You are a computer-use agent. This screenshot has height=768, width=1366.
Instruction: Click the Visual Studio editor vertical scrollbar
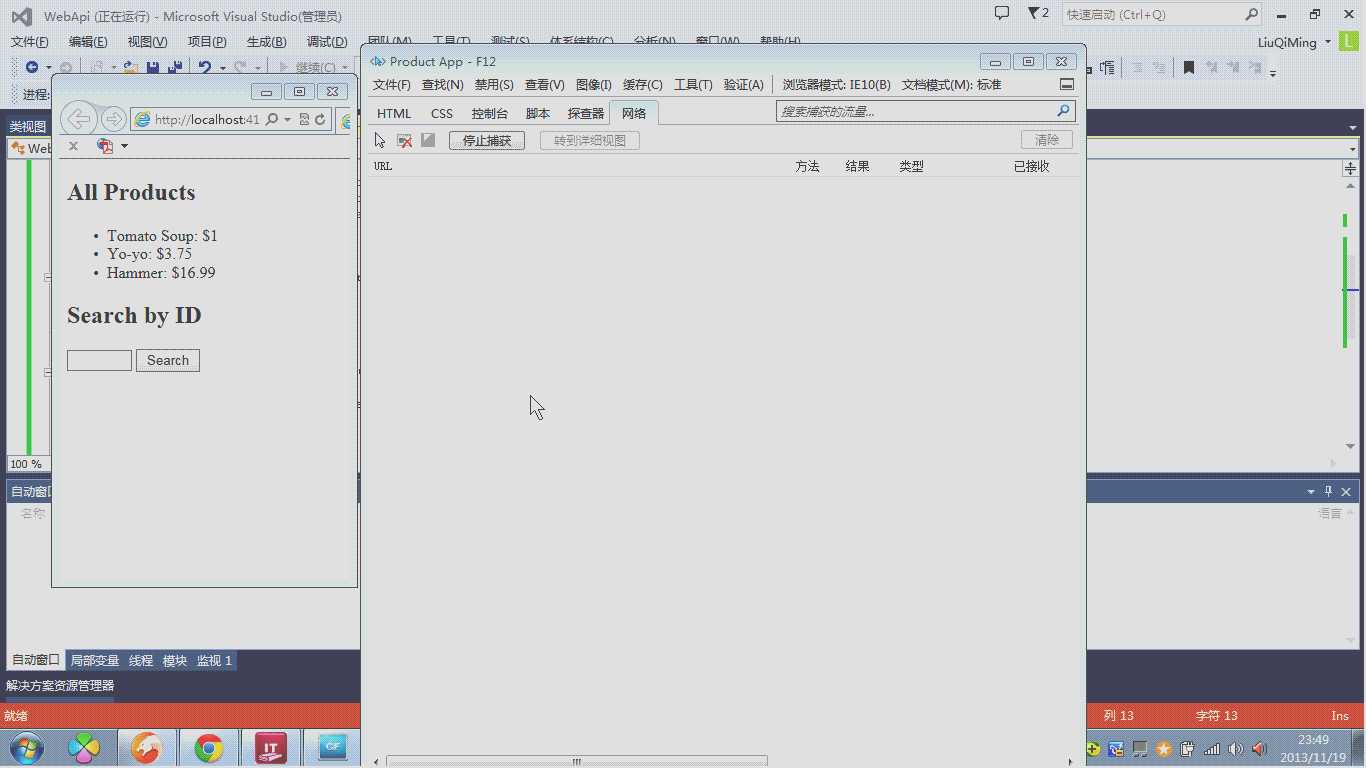pyautogui.click(x=1351, y=315)
